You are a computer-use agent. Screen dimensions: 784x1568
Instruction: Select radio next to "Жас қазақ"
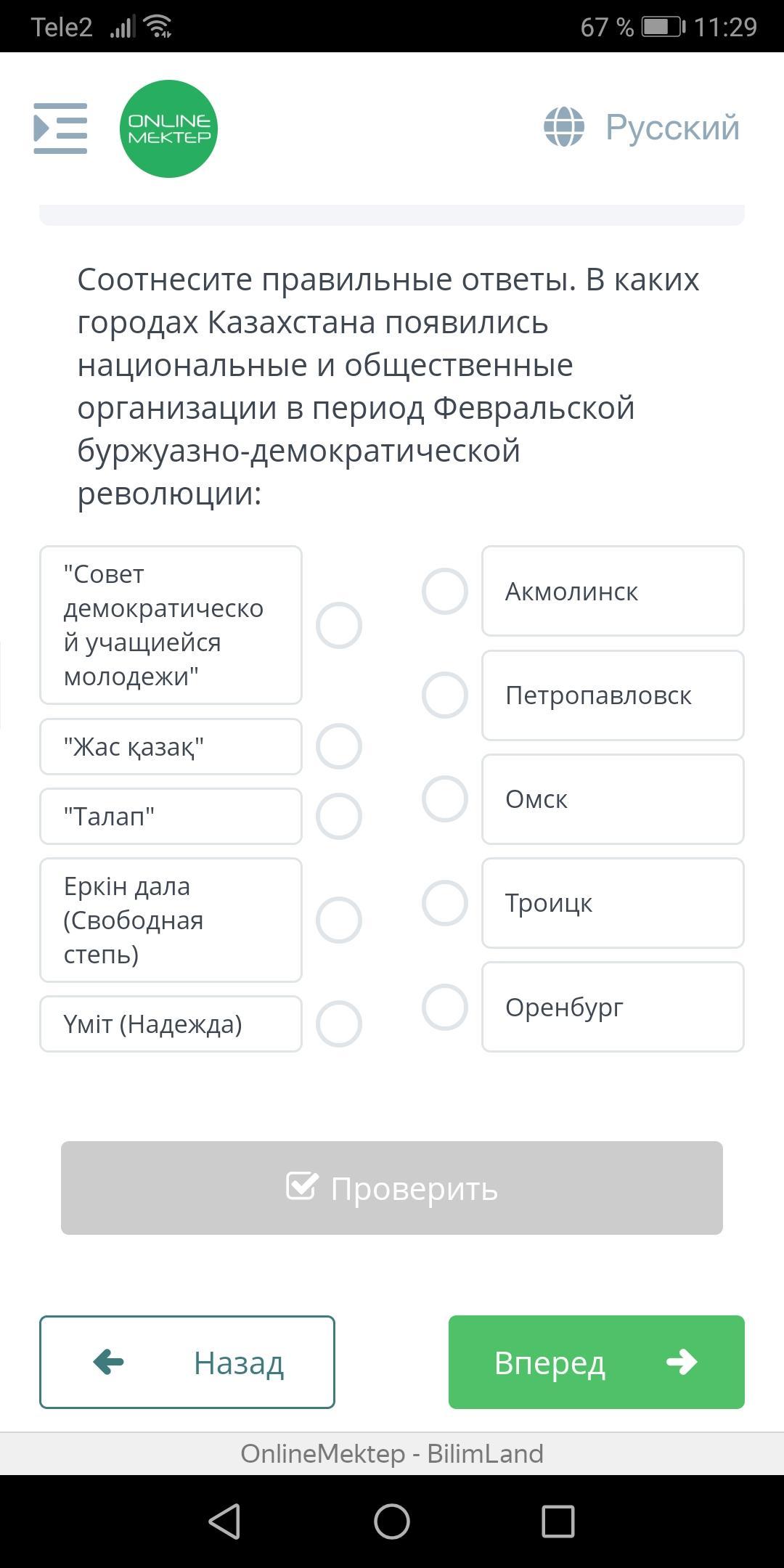coord(339,746)
